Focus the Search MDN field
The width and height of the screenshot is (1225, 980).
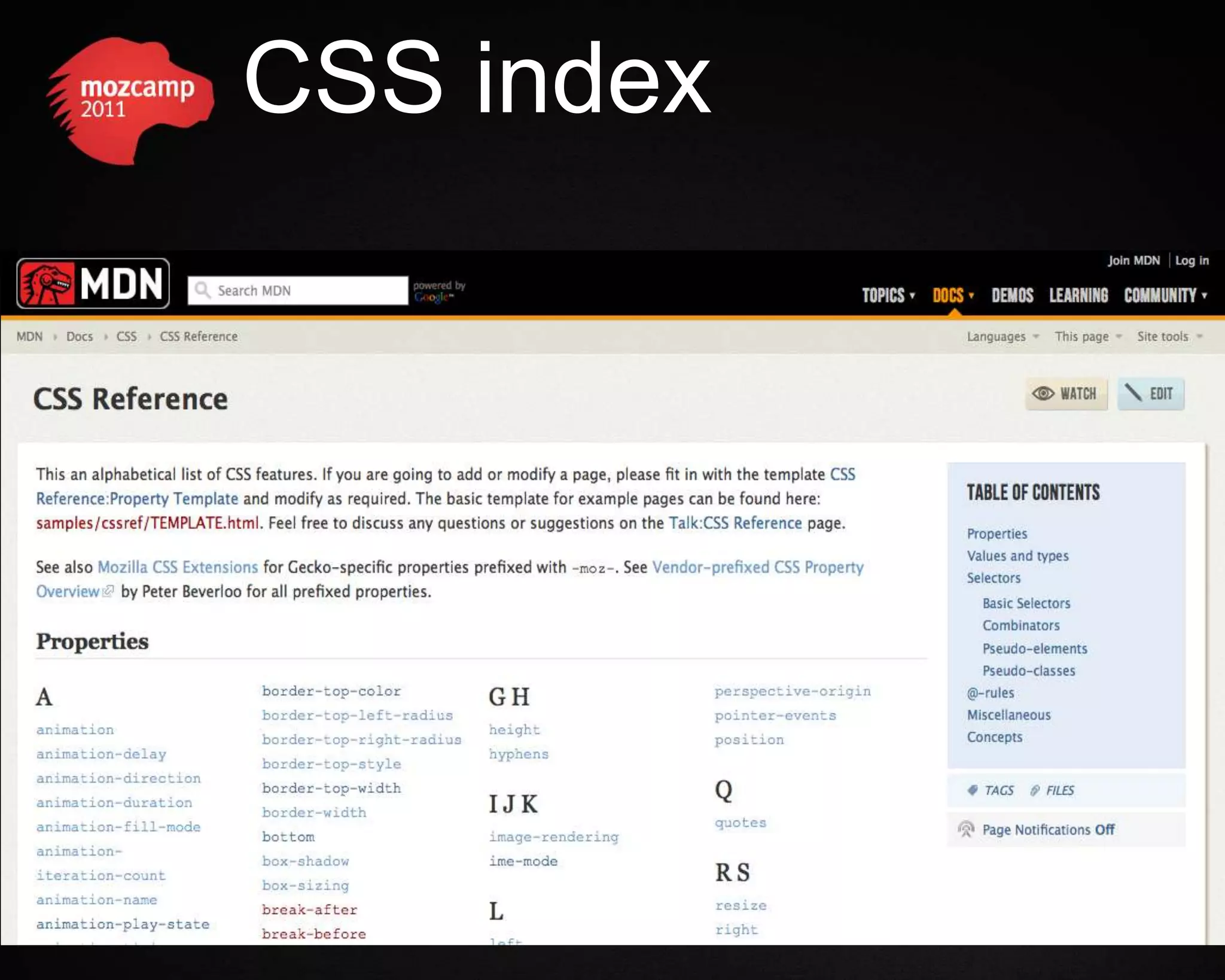click(x=298, y=290)
